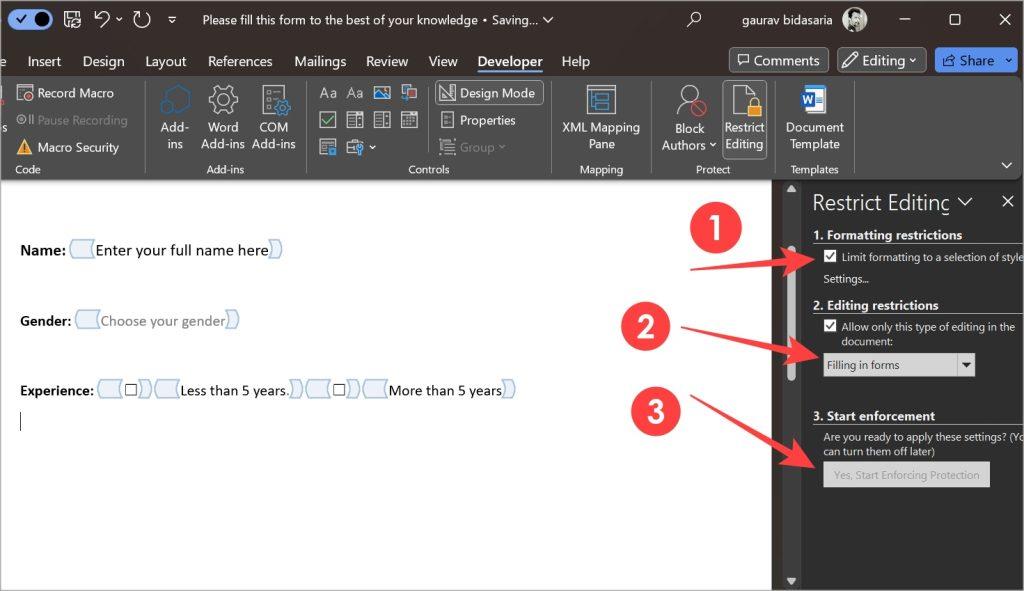Image resolution: width=1024 pixels, height=591 pixels.
Task: Toggle Design Mode in Controls group
Action: point(488,93)
